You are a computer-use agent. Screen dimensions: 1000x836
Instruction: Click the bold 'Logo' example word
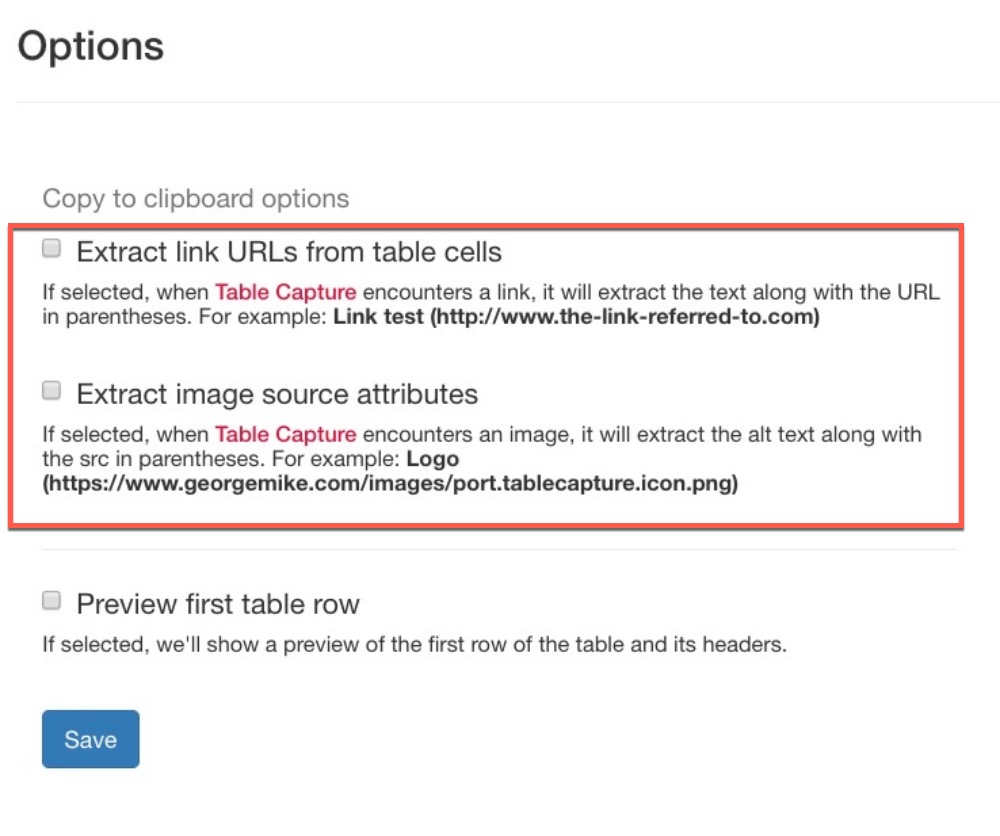432,460
